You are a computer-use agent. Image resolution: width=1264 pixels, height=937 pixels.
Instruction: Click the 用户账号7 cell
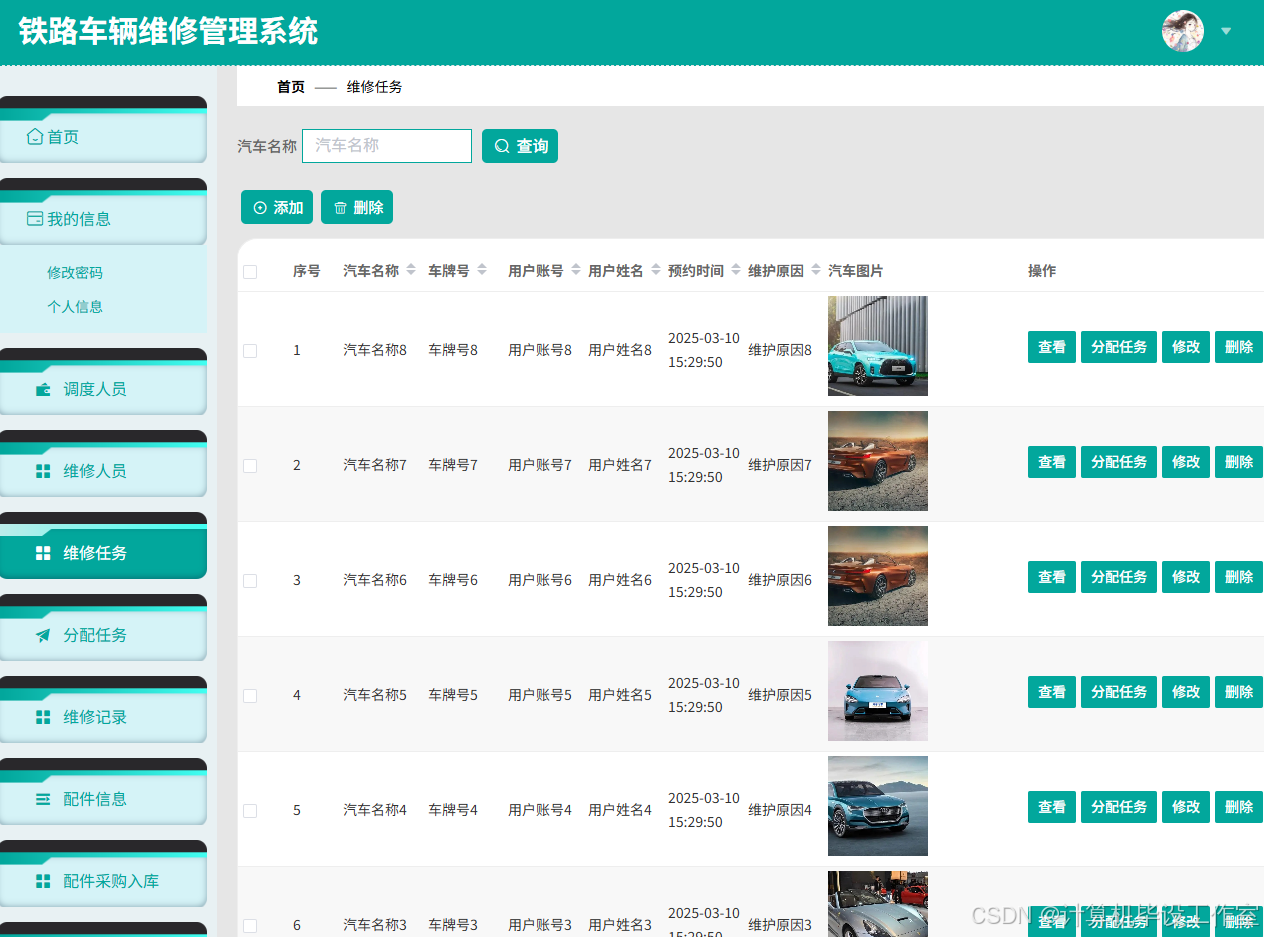540,465
